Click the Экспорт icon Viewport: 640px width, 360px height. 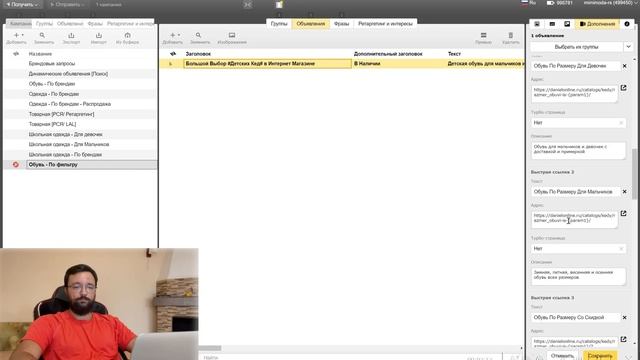tap(71, 36)
